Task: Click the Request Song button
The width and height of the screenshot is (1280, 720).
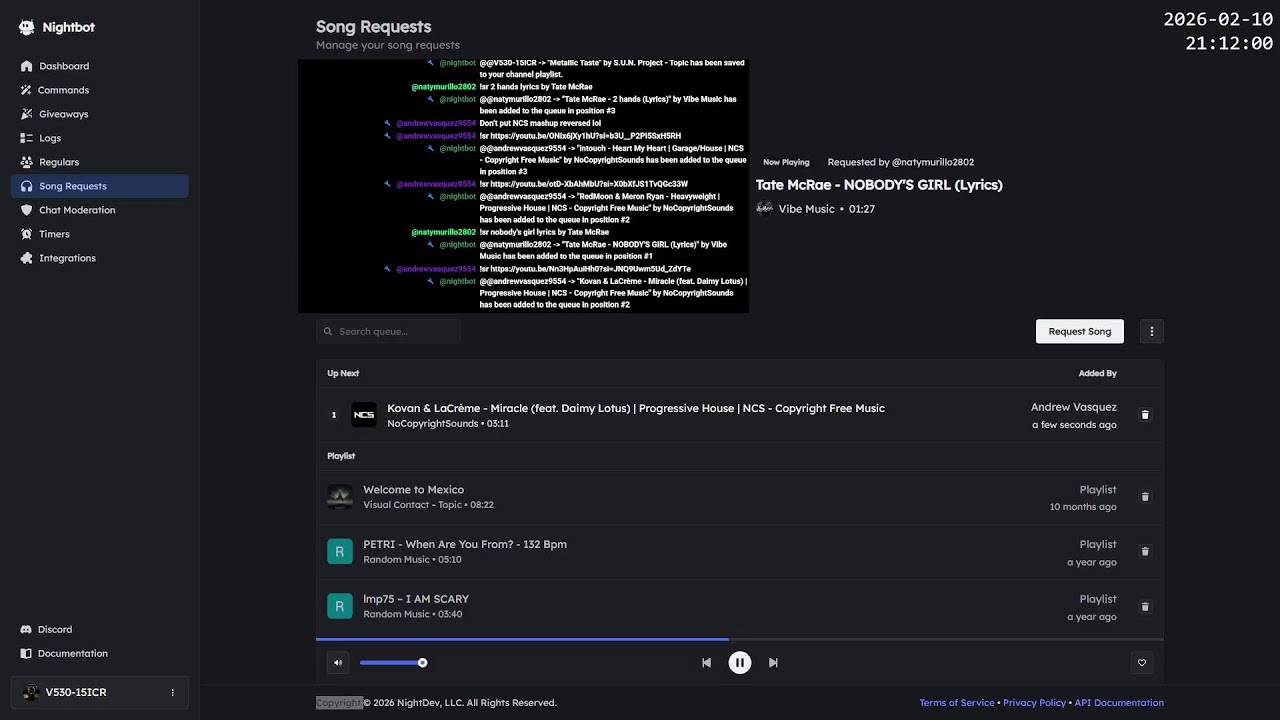Action: (x=1080, y=331)
